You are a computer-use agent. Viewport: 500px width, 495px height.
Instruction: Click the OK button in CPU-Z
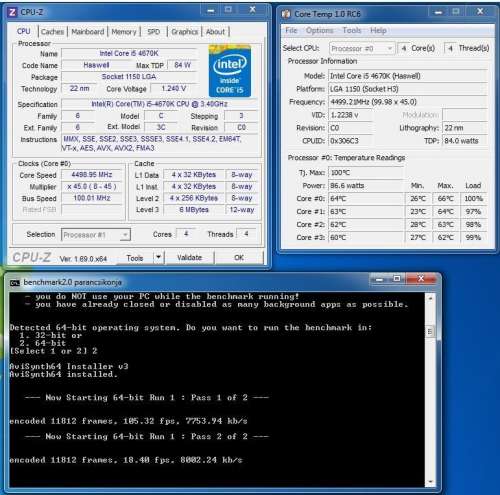click(239, 258)
